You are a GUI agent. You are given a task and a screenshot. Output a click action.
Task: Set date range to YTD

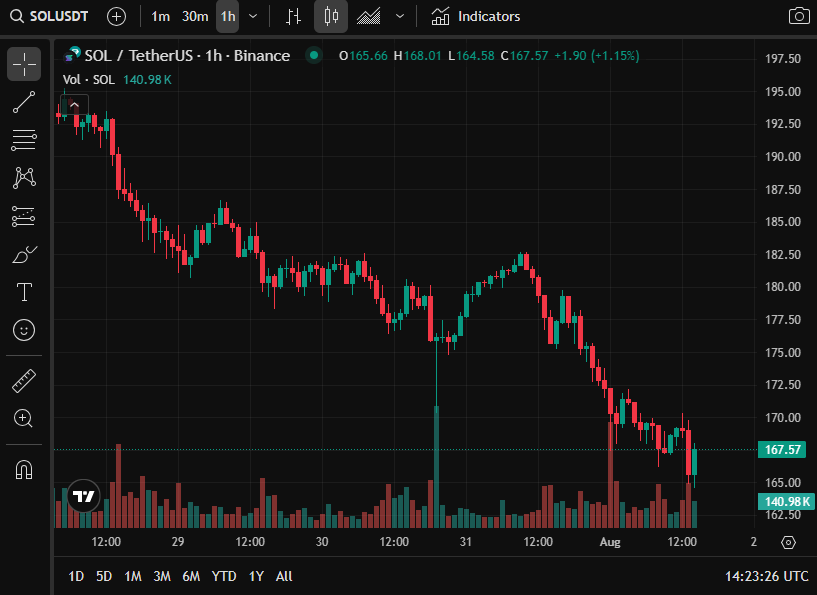click(x=224, y=576)
